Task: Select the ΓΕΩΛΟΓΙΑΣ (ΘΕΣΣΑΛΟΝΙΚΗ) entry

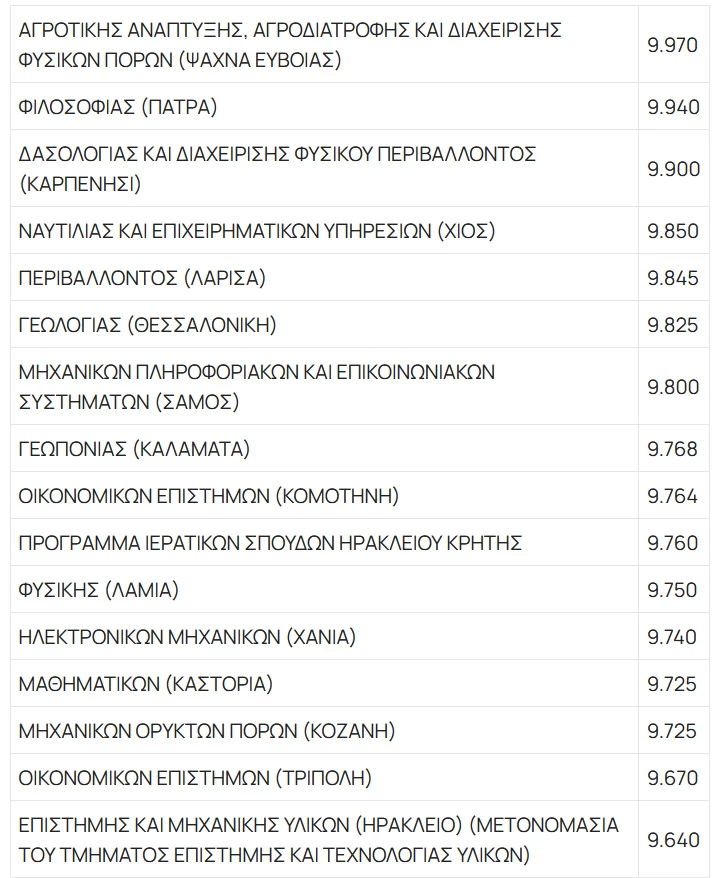Action: click(x=147, y=325)
